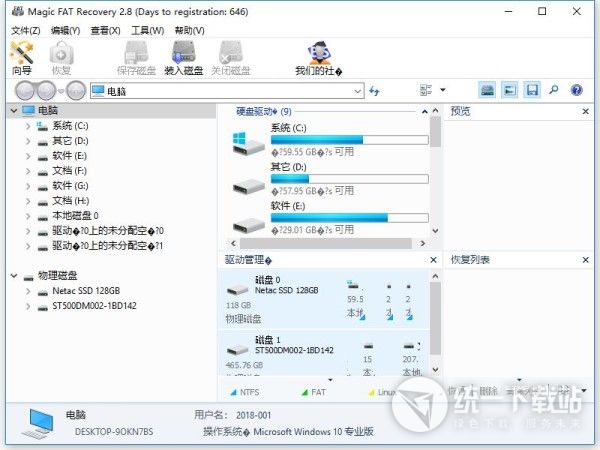Open the 查看(X) menu
Image resolution: width=600 pixels, height=450 pixels.
(x=105, y=31)
